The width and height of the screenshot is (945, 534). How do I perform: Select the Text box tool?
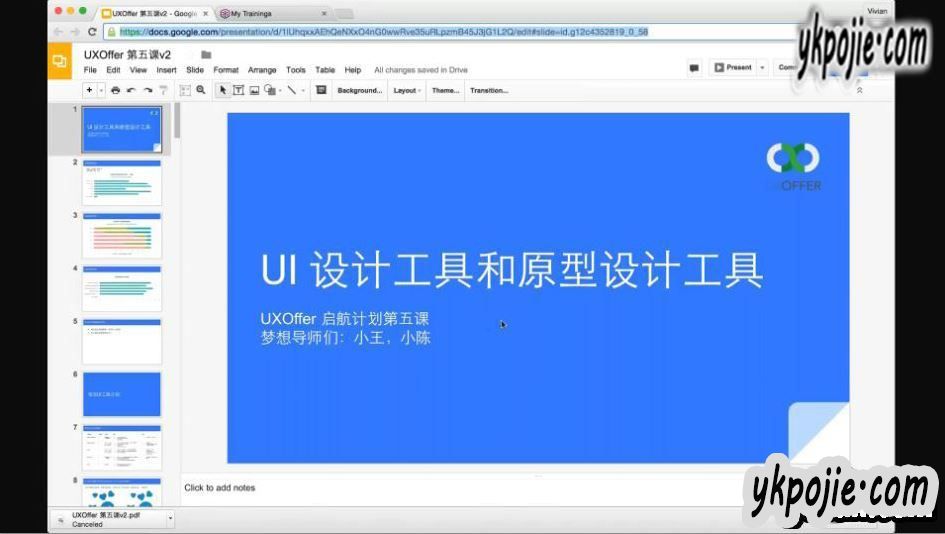(238, 90)
